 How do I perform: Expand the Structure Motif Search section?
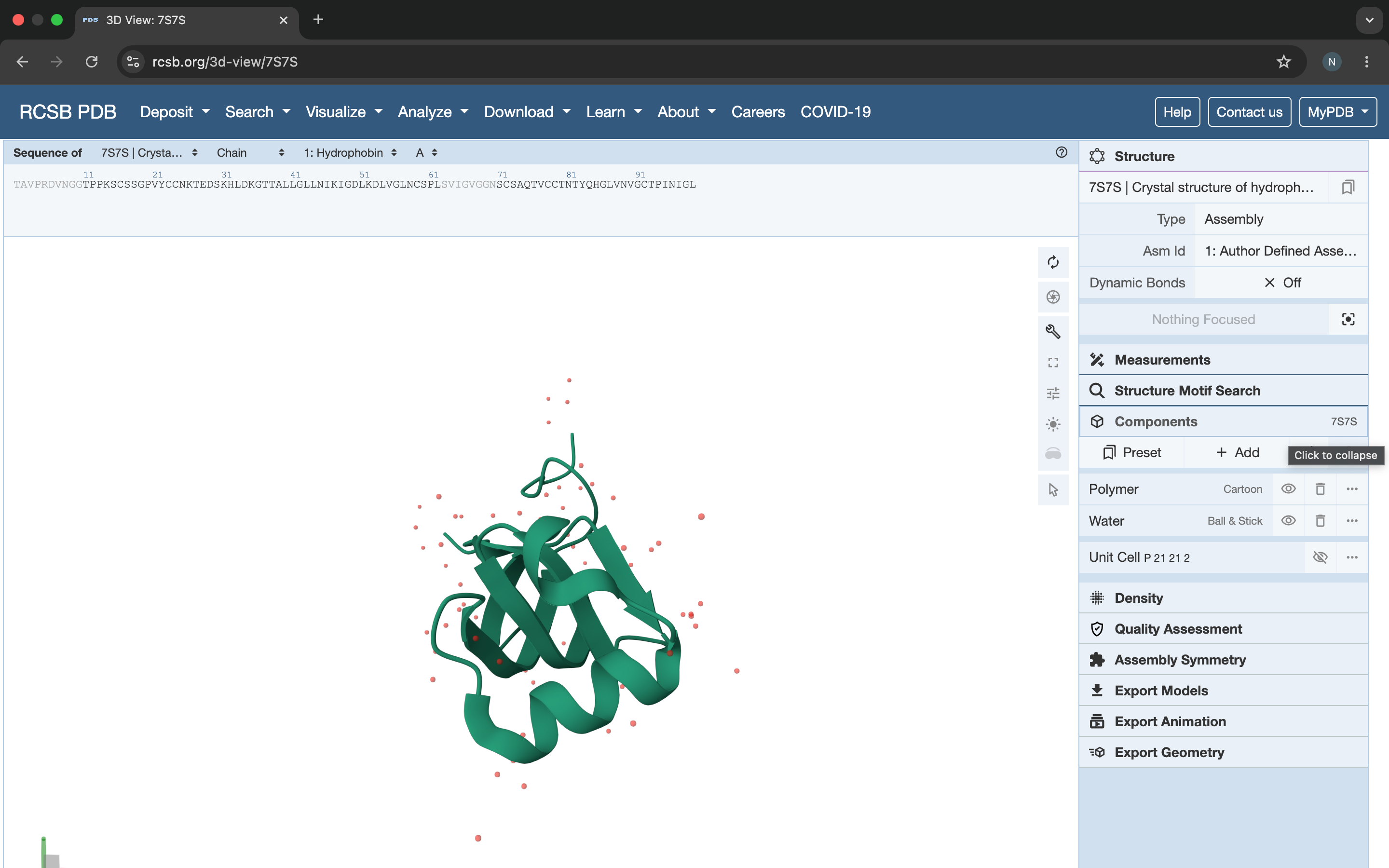[x=1223, y=391]
